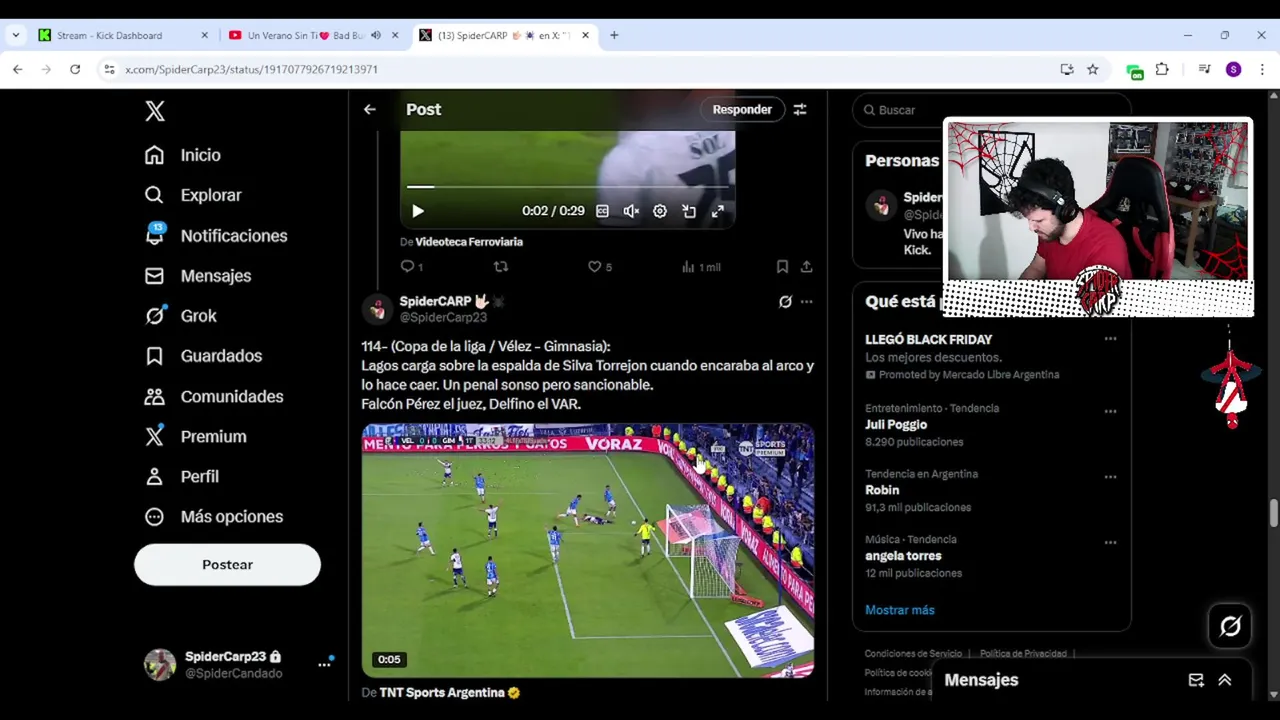Unmute the video player
This screenshot has height=720, width=1280.
[631, 211]
